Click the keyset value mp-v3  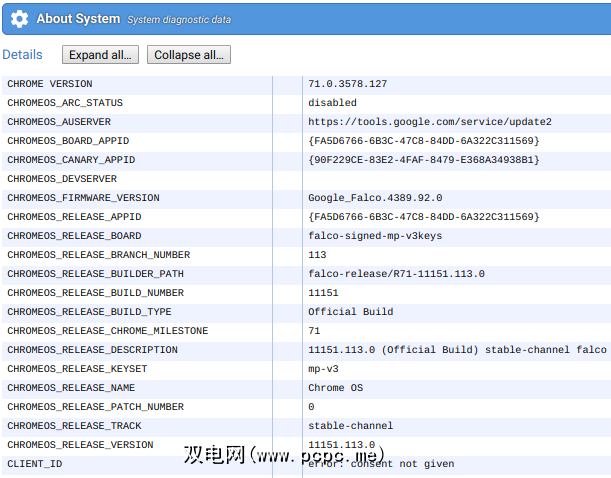coord(323,369)
